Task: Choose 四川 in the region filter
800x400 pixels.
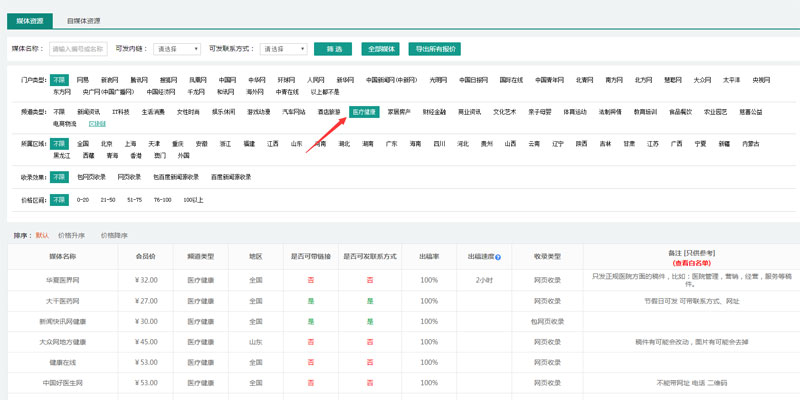Action: [439, 144]
